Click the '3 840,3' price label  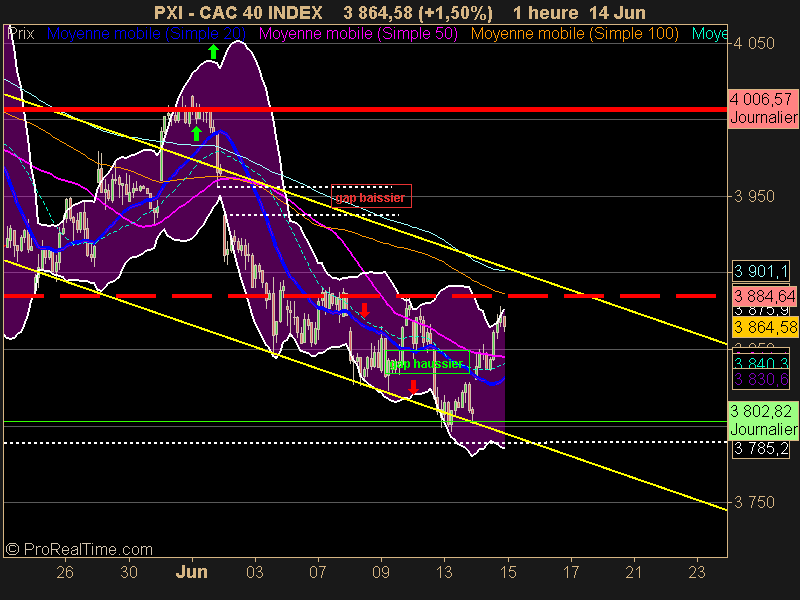pos(761,363)
